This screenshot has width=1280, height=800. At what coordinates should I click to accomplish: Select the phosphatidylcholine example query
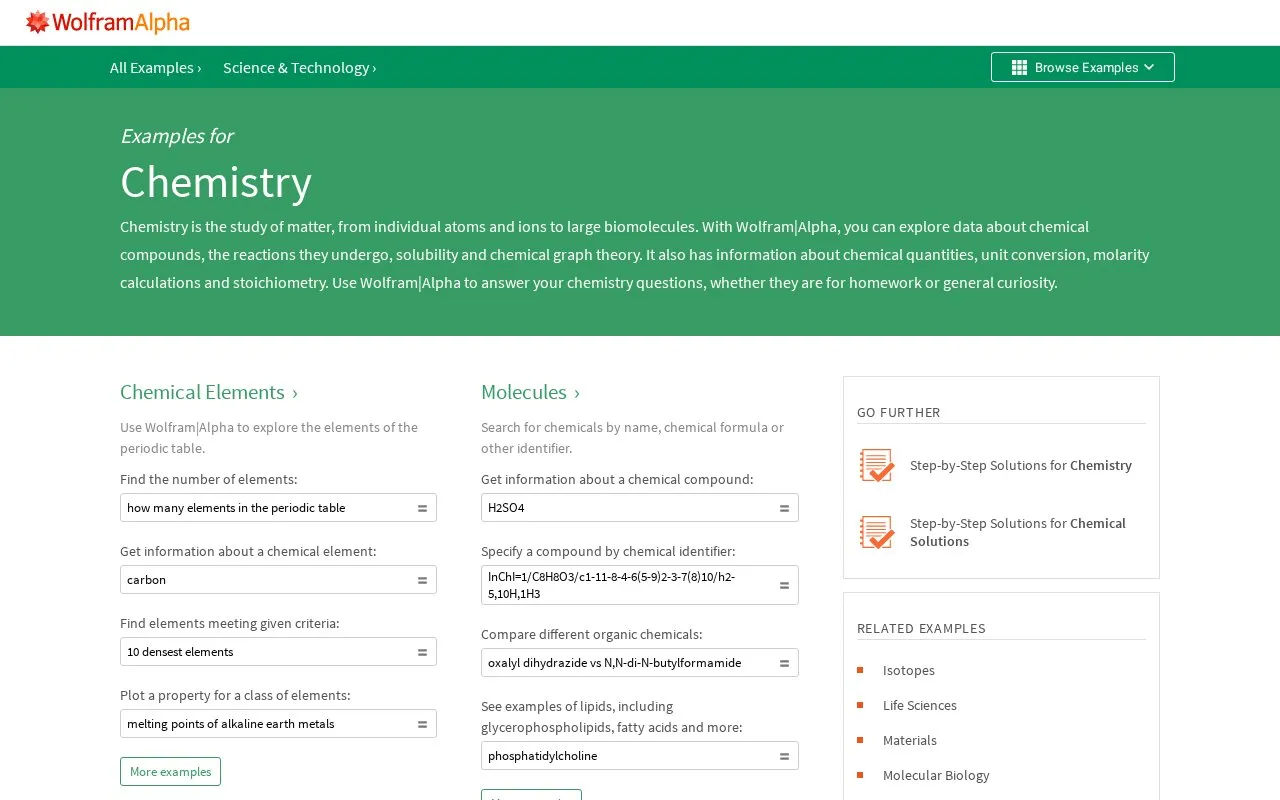coord(640,756)
